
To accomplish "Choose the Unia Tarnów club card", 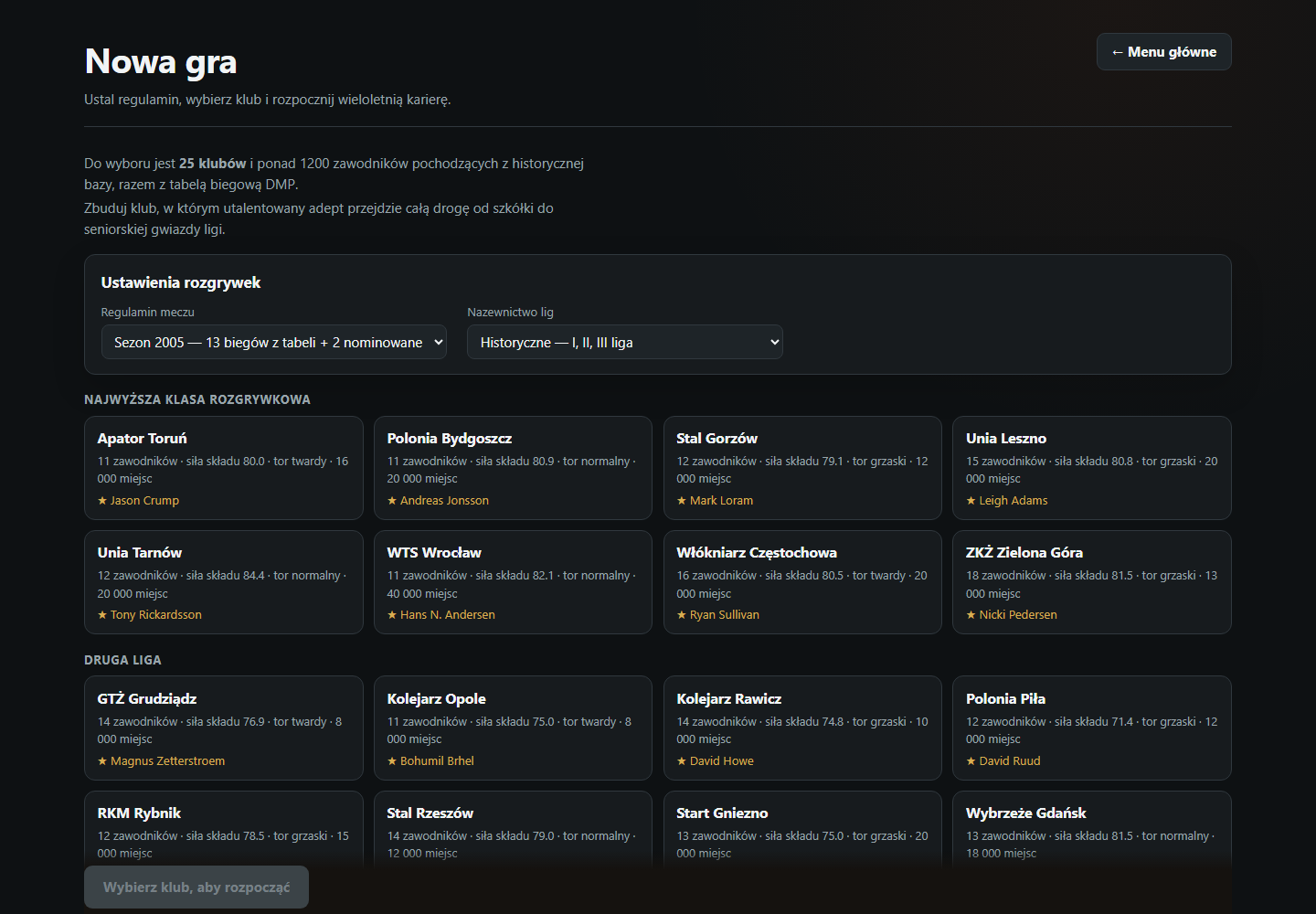I will (x=224, y=582).
